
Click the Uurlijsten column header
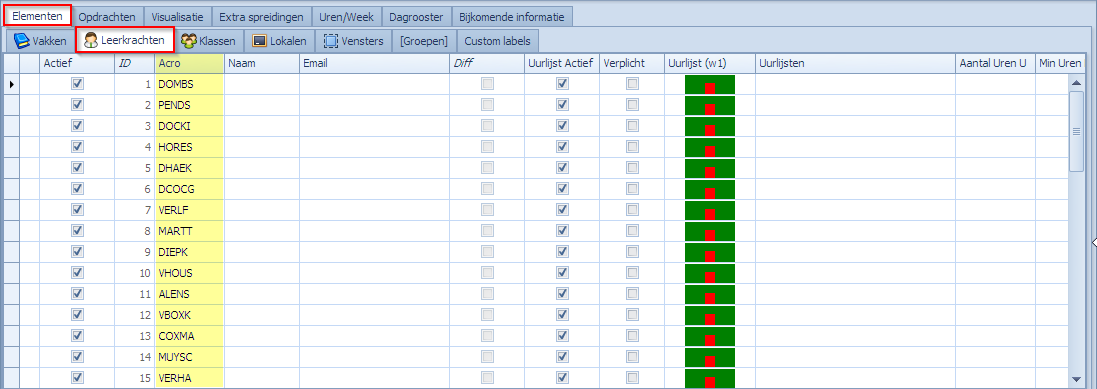tap(855, 63)
